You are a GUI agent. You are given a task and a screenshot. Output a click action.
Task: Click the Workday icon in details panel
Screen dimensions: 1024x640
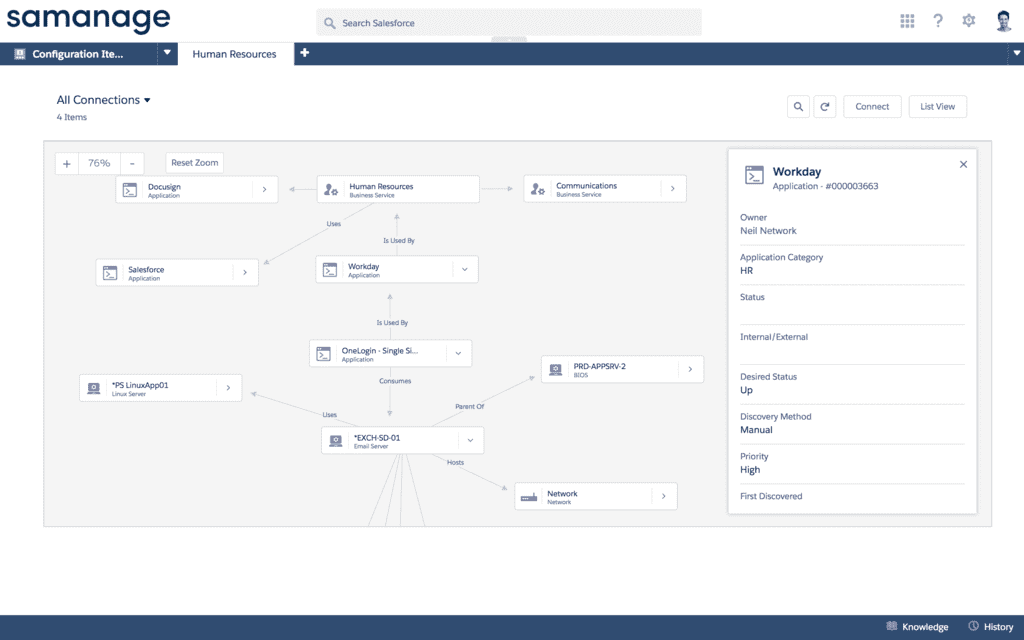[754, 175]
